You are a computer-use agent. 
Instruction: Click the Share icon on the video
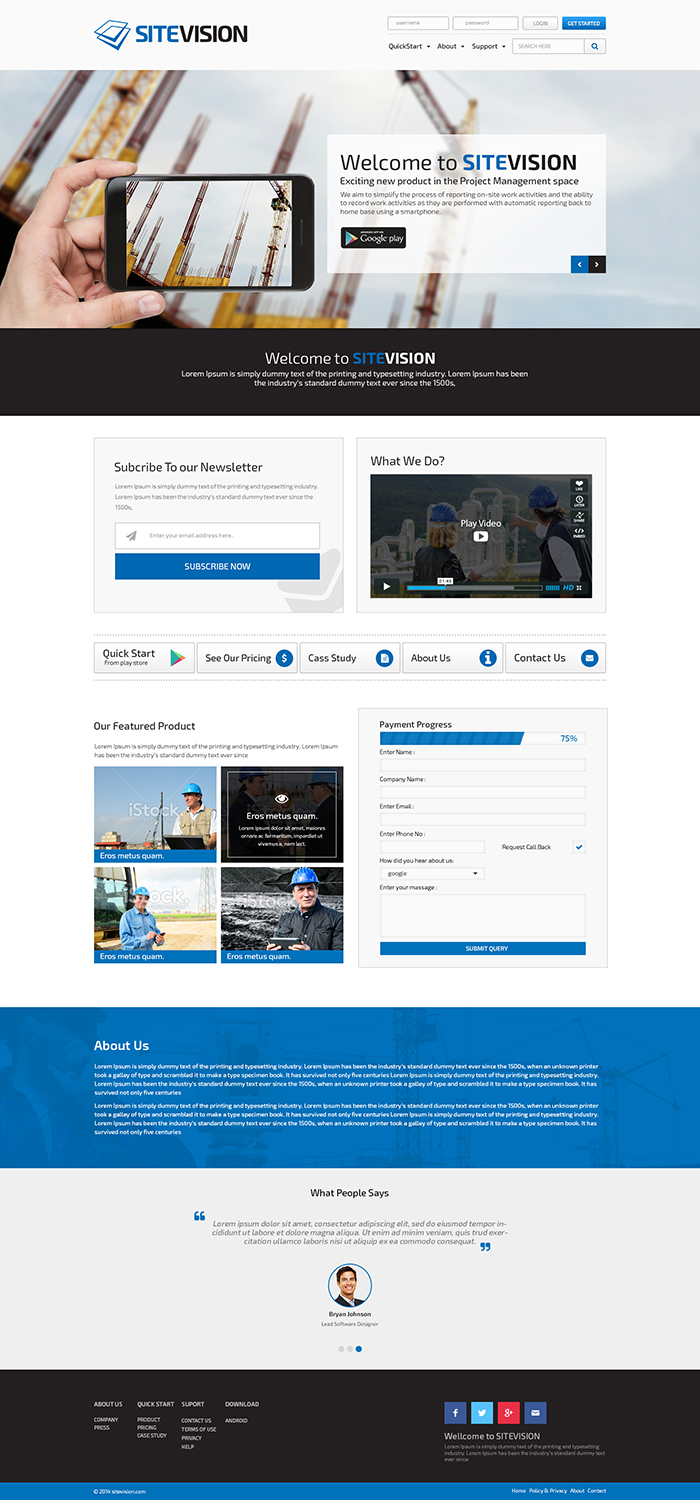[x=579, y=516]
